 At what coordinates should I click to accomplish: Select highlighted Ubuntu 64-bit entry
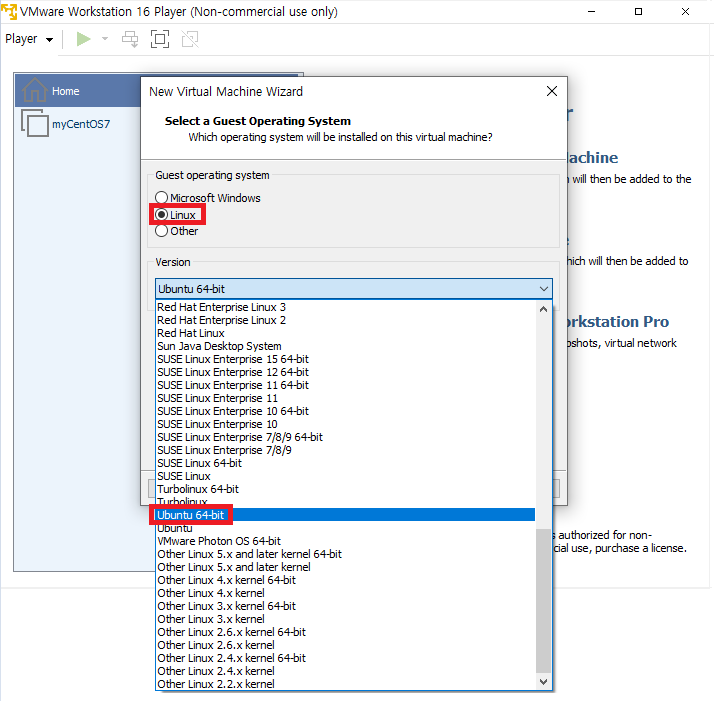(x=346, y=515)
